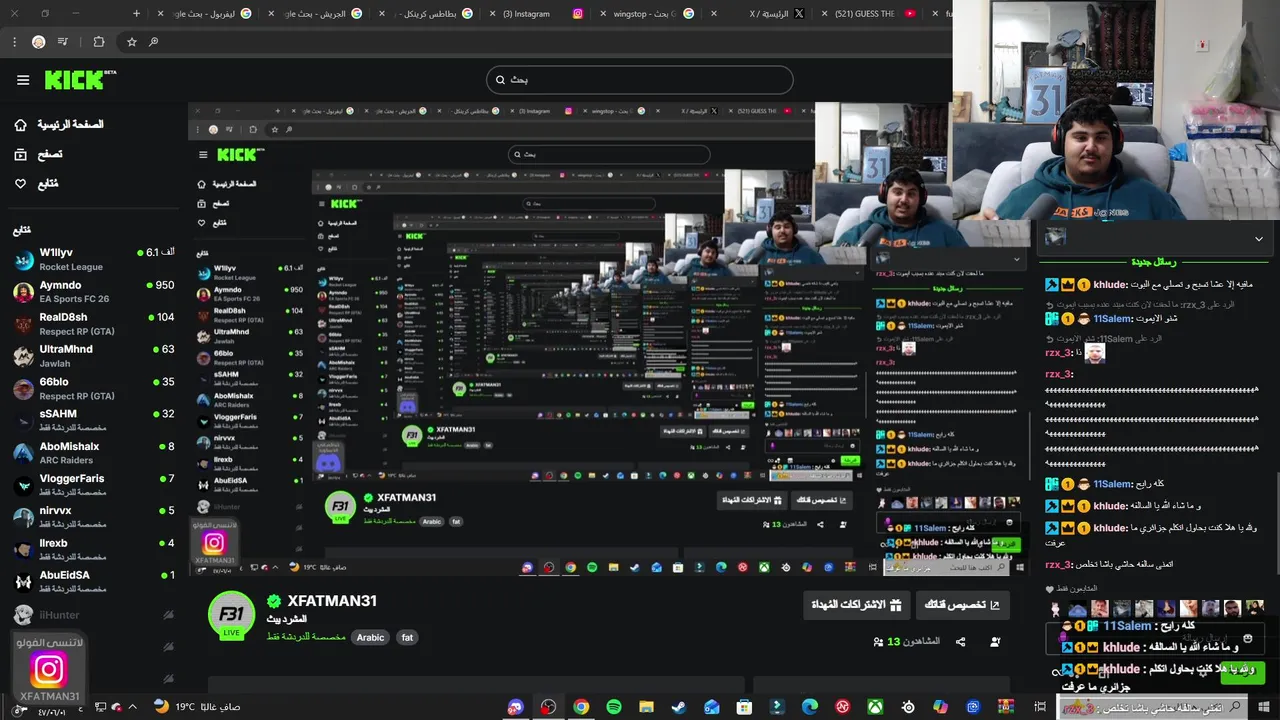The image size is (1280, 720).
Task: Open the Chrome profile avatar
Action: 38,42
